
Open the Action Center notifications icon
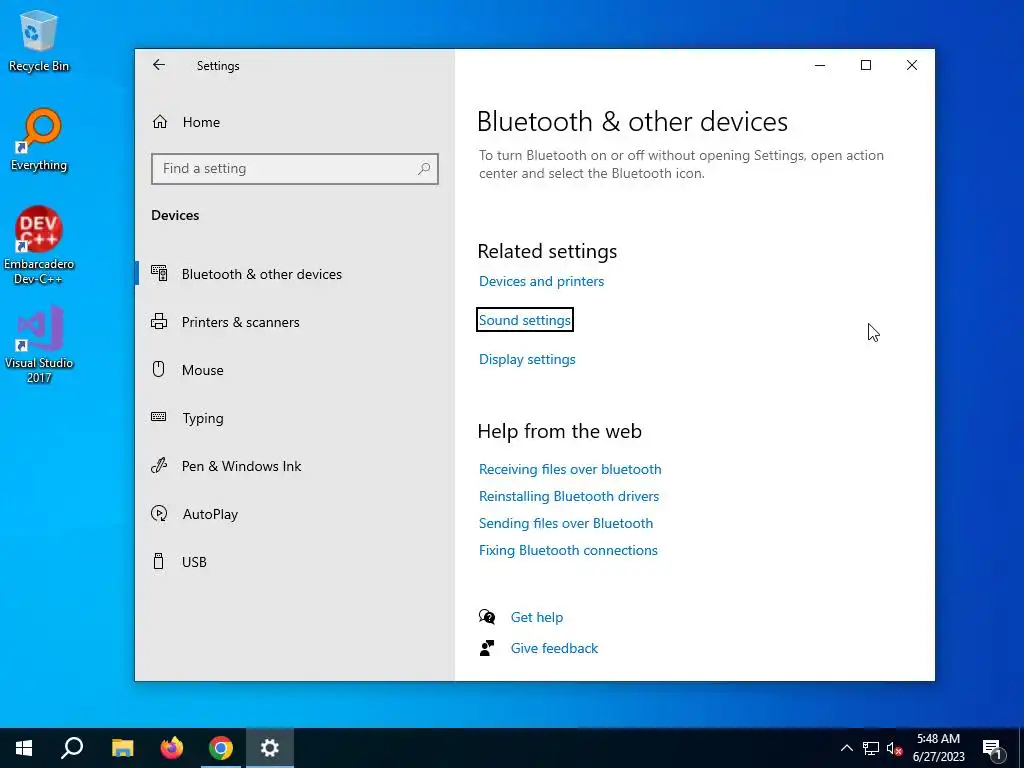tap(993, 748)
